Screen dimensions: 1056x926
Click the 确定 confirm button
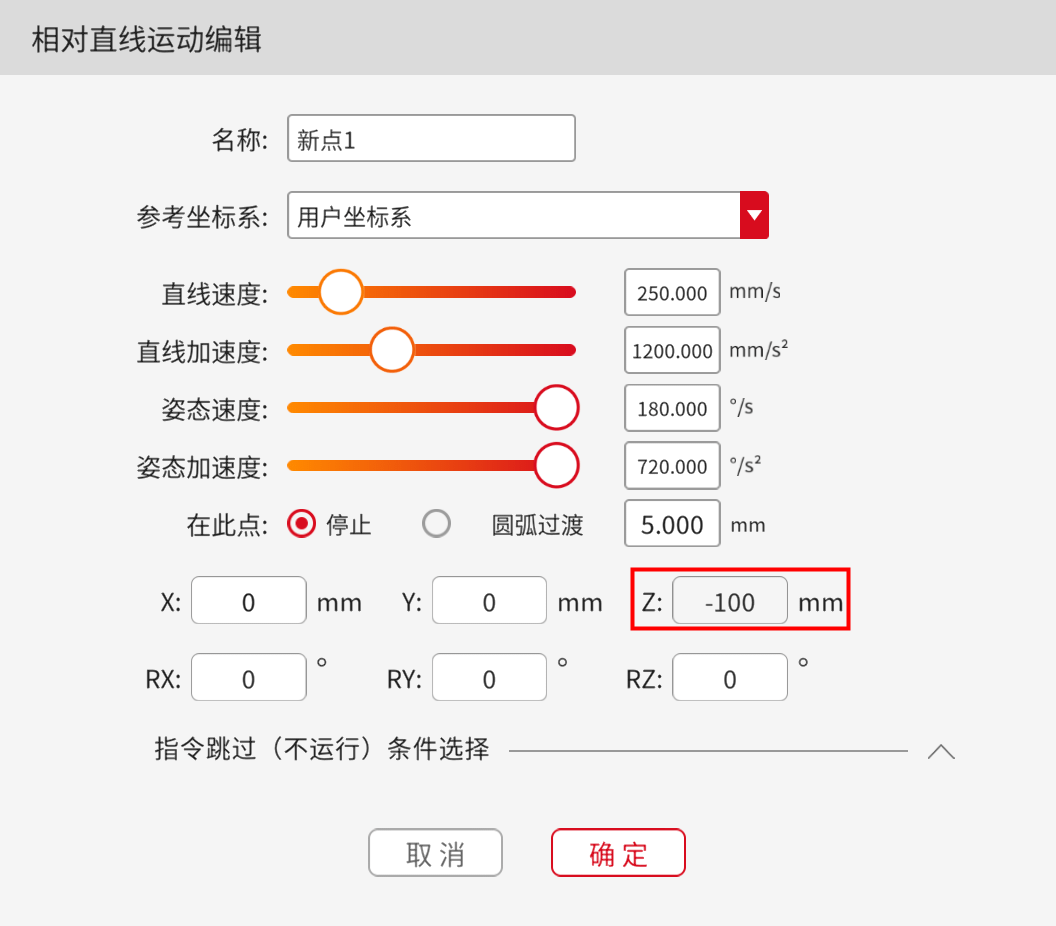tap(618, 853)
